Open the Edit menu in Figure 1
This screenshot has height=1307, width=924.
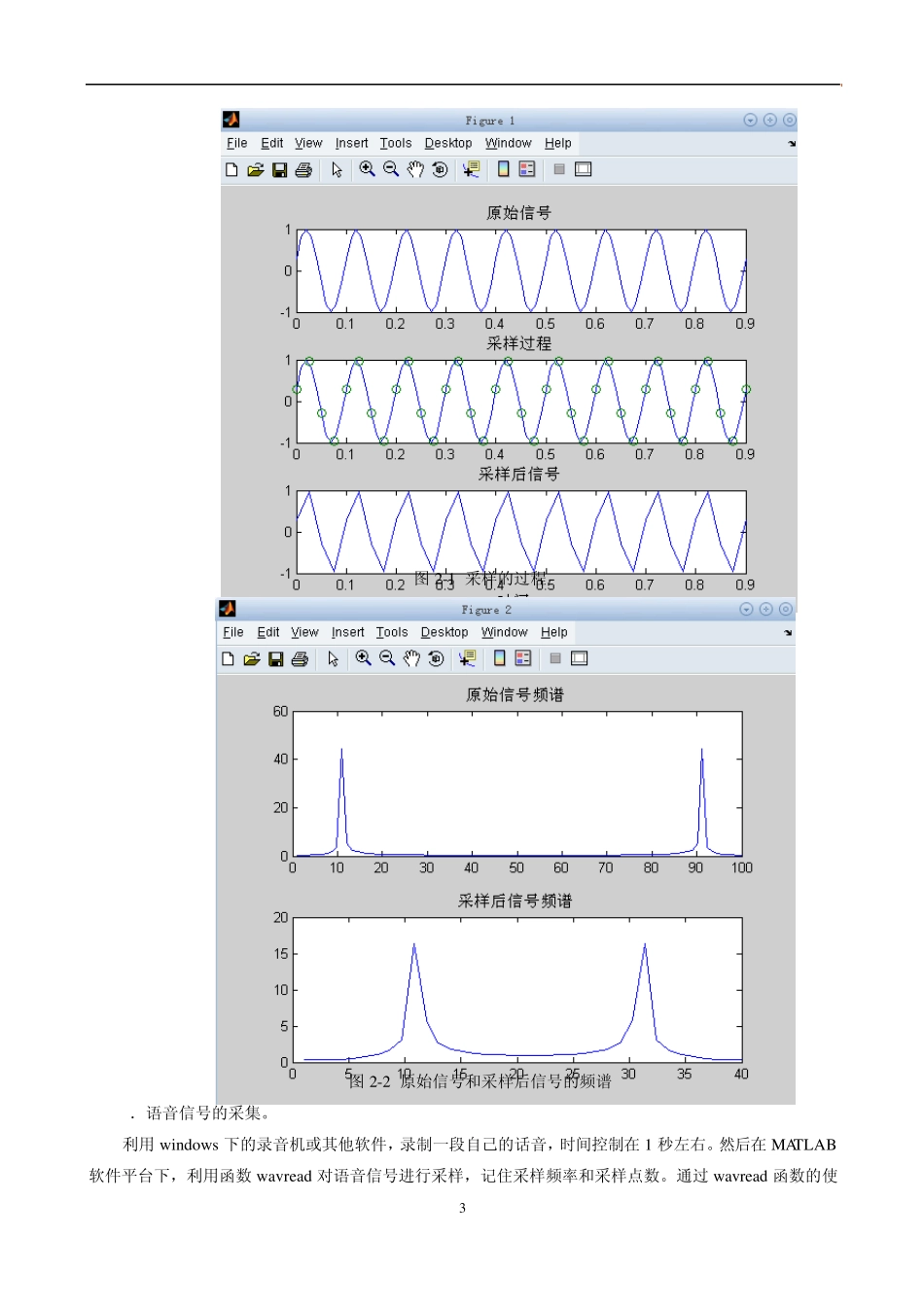(x=272, y=143)
